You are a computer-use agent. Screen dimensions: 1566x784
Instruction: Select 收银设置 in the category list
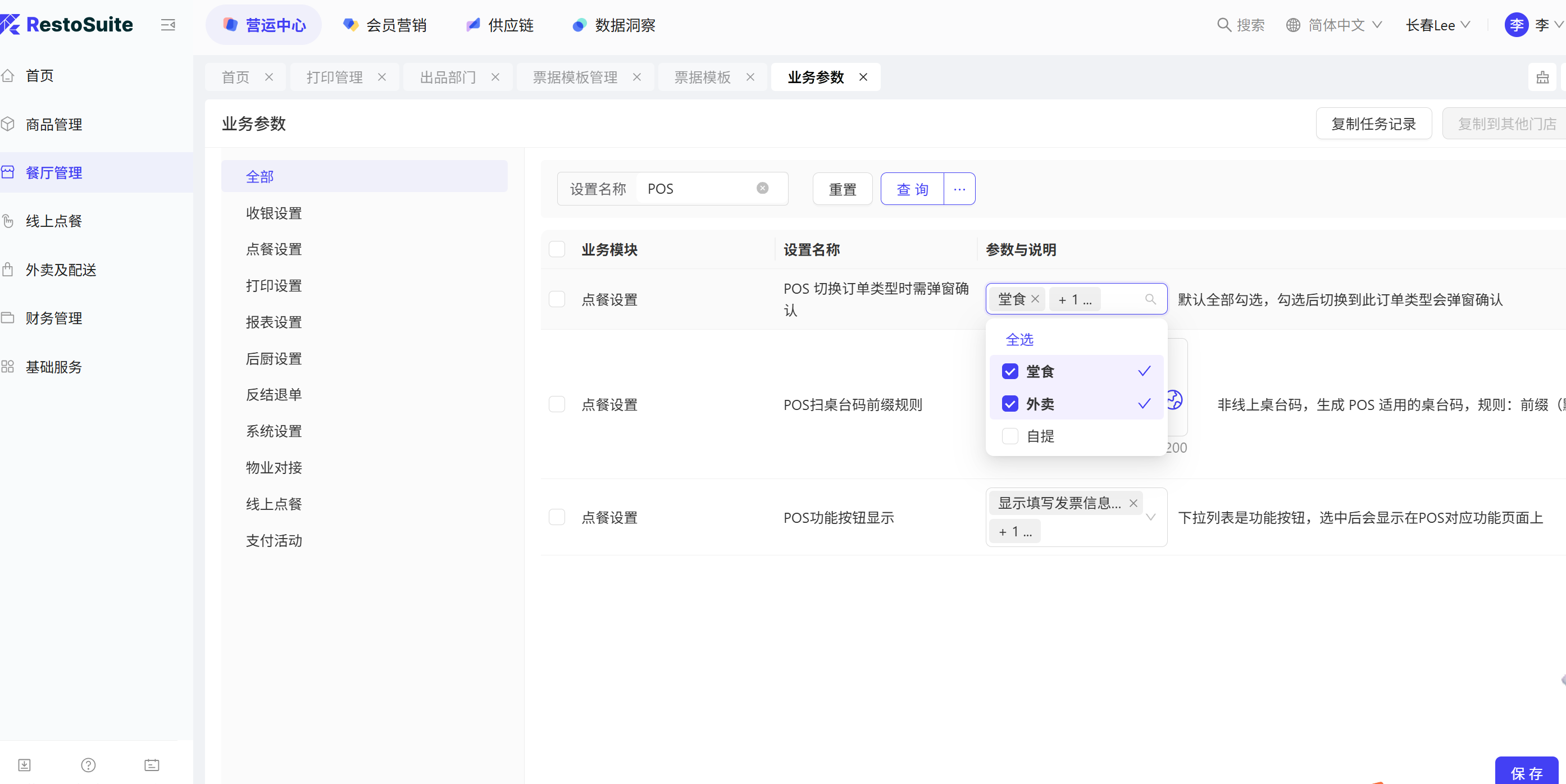[x=274, y=213]
